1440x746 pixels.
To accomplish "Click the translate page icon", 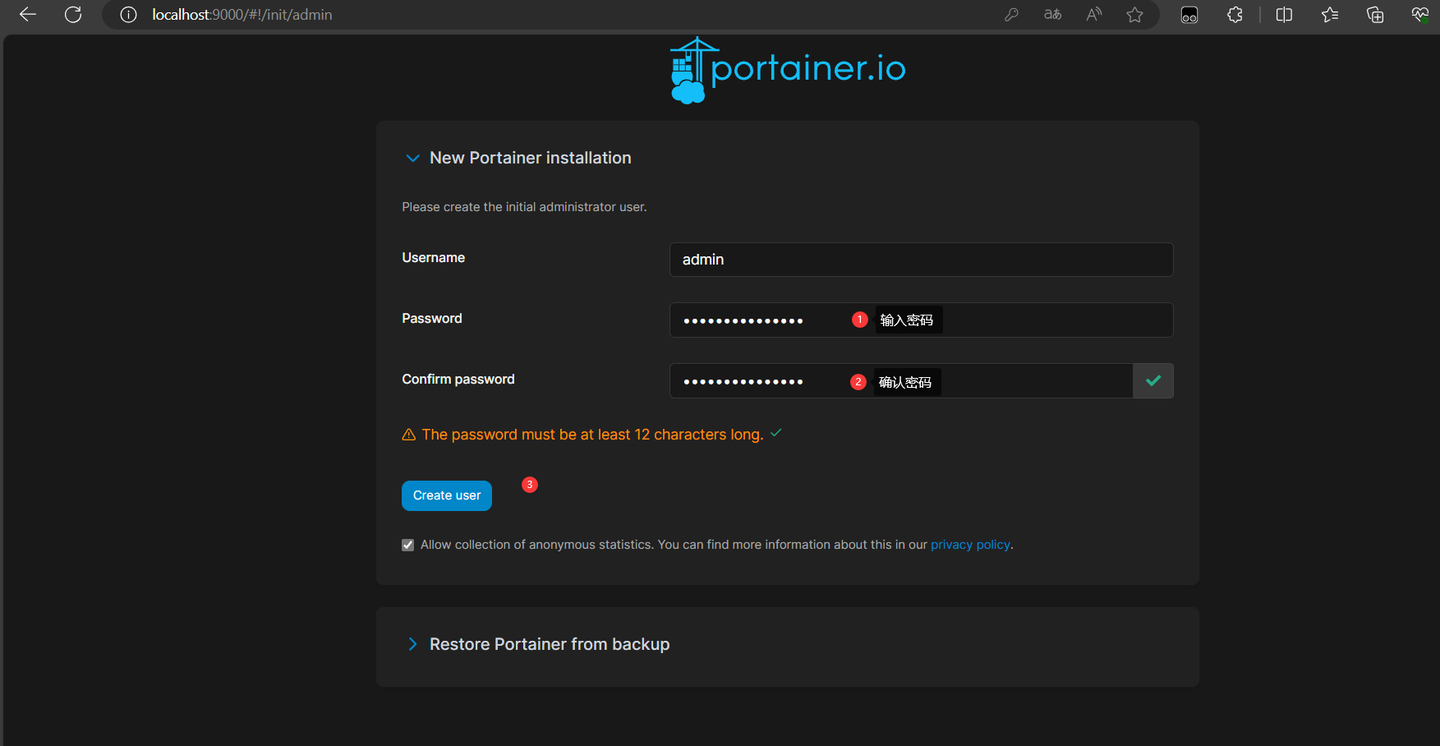I will 1052,14.
